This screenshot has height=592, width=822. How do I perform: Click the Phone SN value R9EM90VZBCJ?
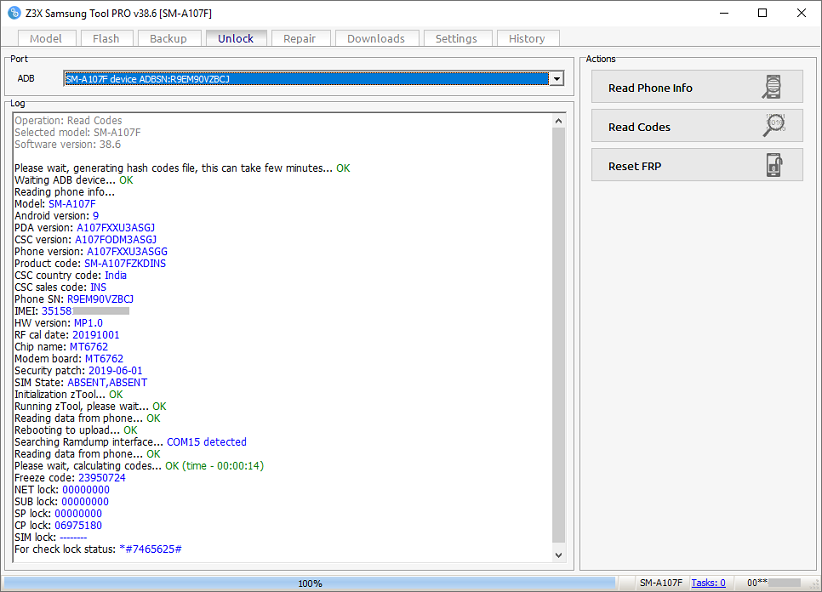(100, 299)
